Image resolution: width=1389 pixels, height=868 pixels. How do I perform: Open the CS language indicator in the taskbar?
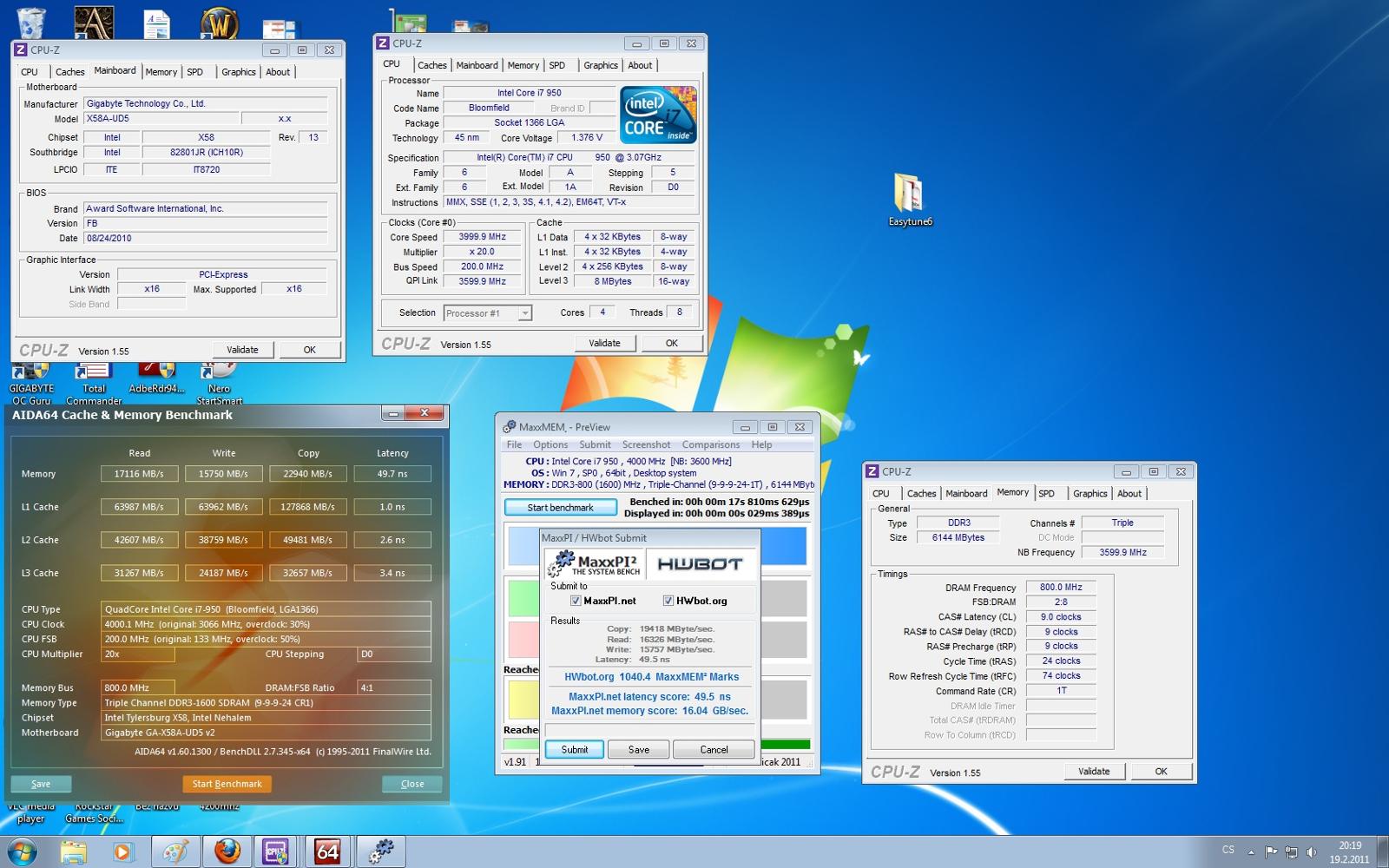1228,850
